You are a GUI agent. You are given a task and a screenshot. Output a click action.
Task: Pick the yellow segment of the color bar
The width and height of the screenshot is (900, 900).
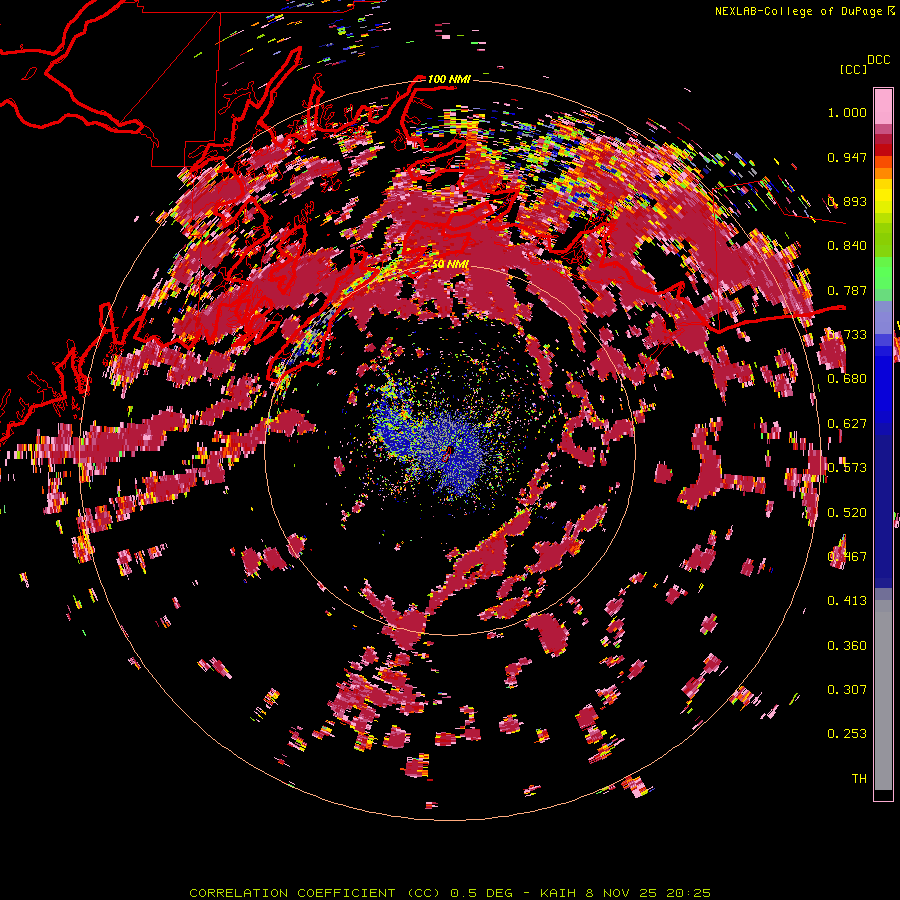click(x=883, y=196)
